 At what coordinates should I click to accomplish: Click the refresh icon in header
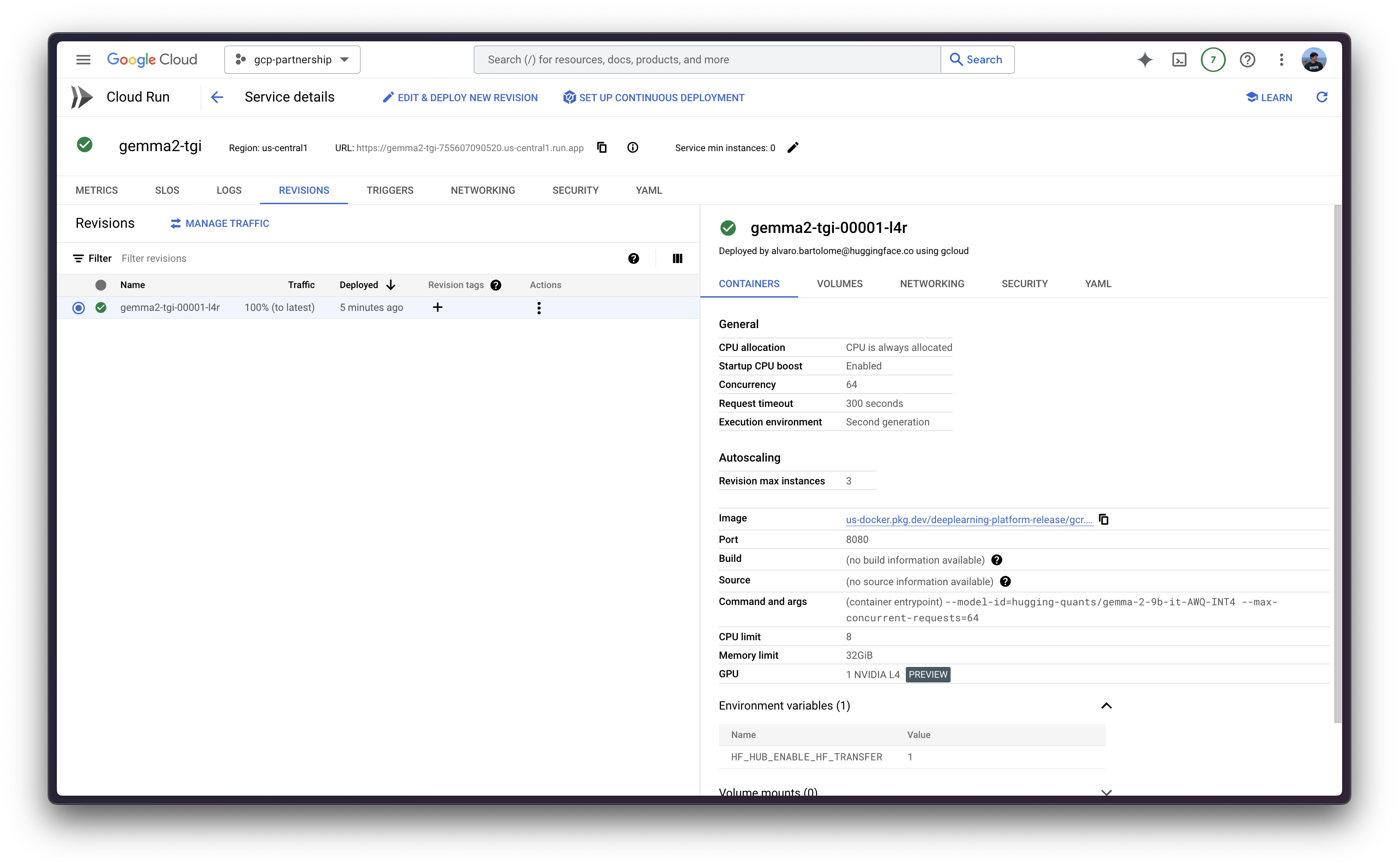(1321, 97)
